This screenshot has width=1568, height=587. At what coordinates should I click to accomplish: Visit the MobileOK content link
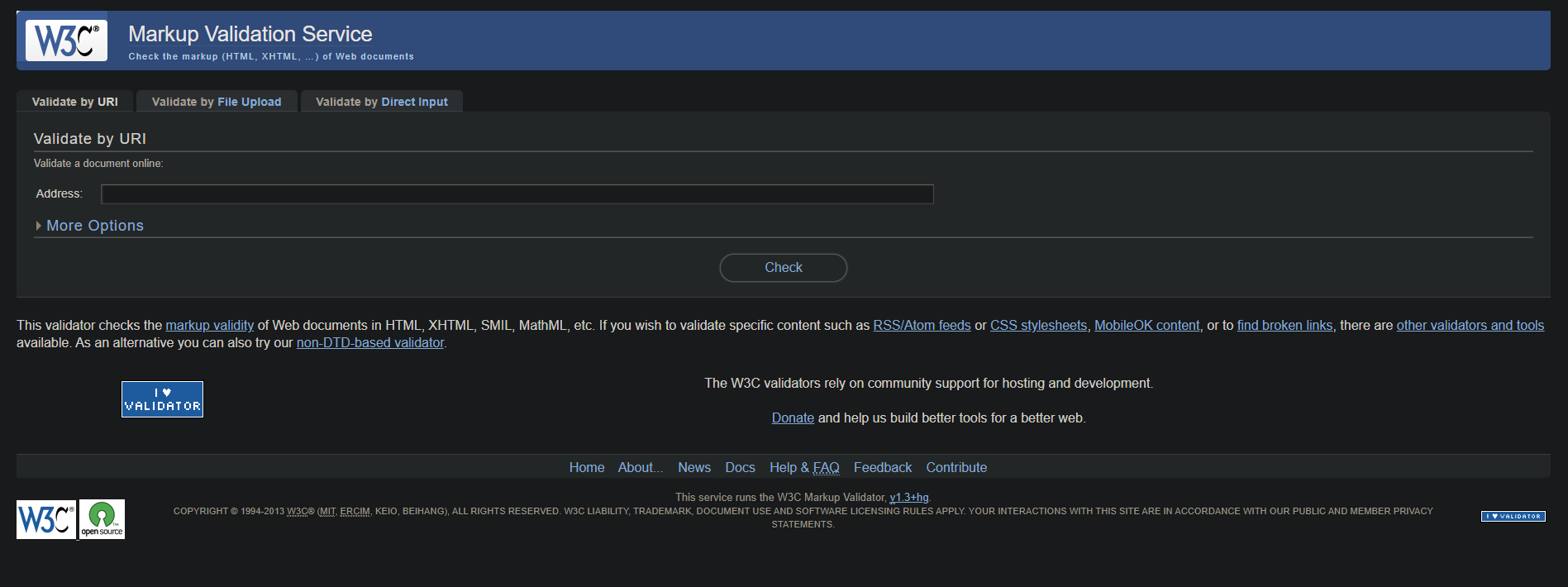pyautogui.click(x=1147, y=326)
